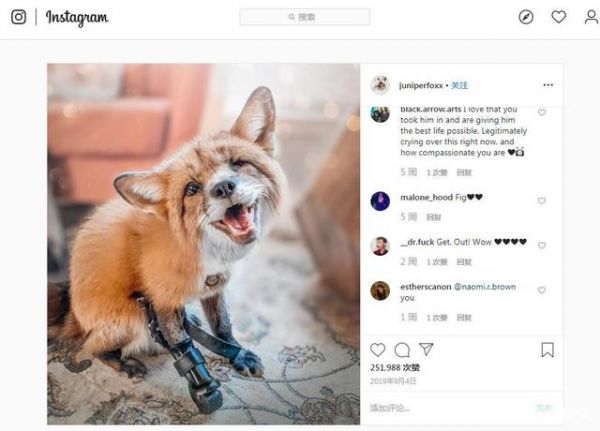Open the activity heart icon in header

[559, 17]
